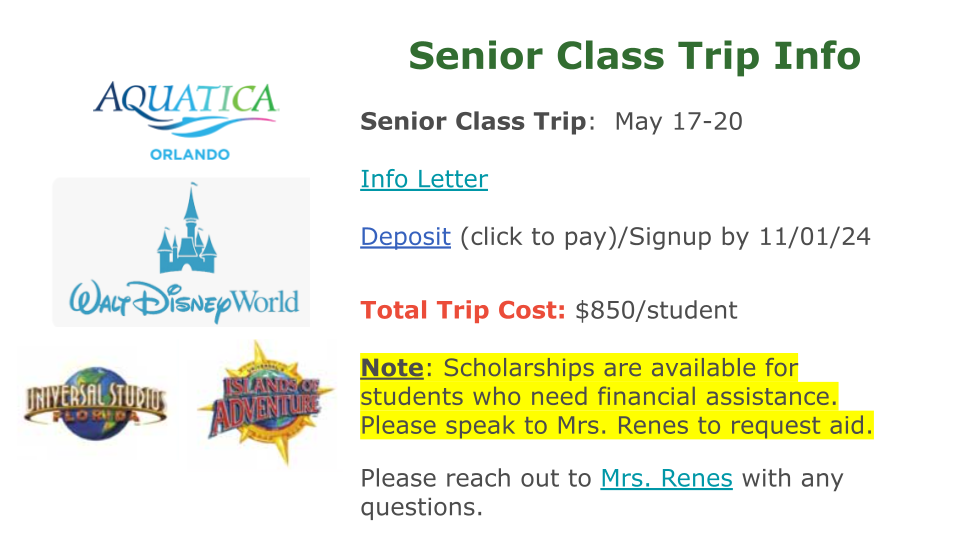This screenshot has height=540, width=960.
Task: Click the "Senior Class Trip Info" title
Action: coord(634,56)
